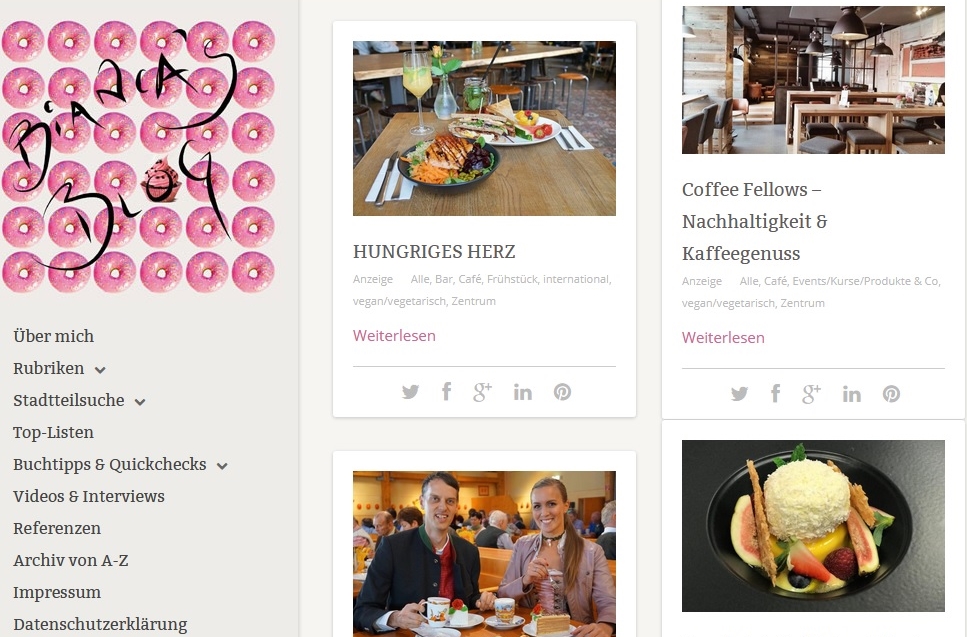
Task: Expand Buchtipps & Quickchecks submenu chevron
Action: point(222,466)
